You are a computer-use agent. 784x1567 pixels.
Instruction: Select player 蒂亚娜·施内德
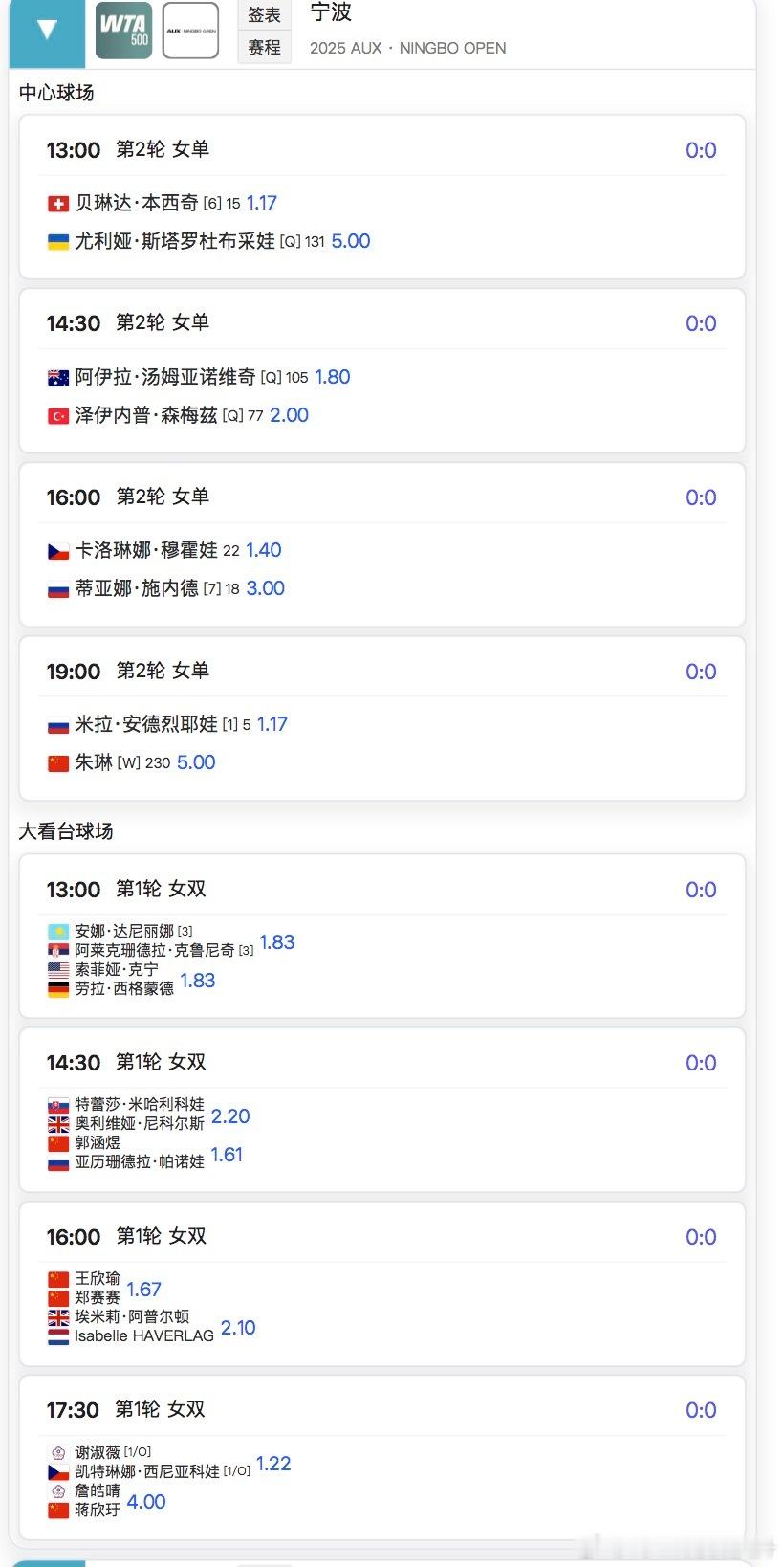137,588
